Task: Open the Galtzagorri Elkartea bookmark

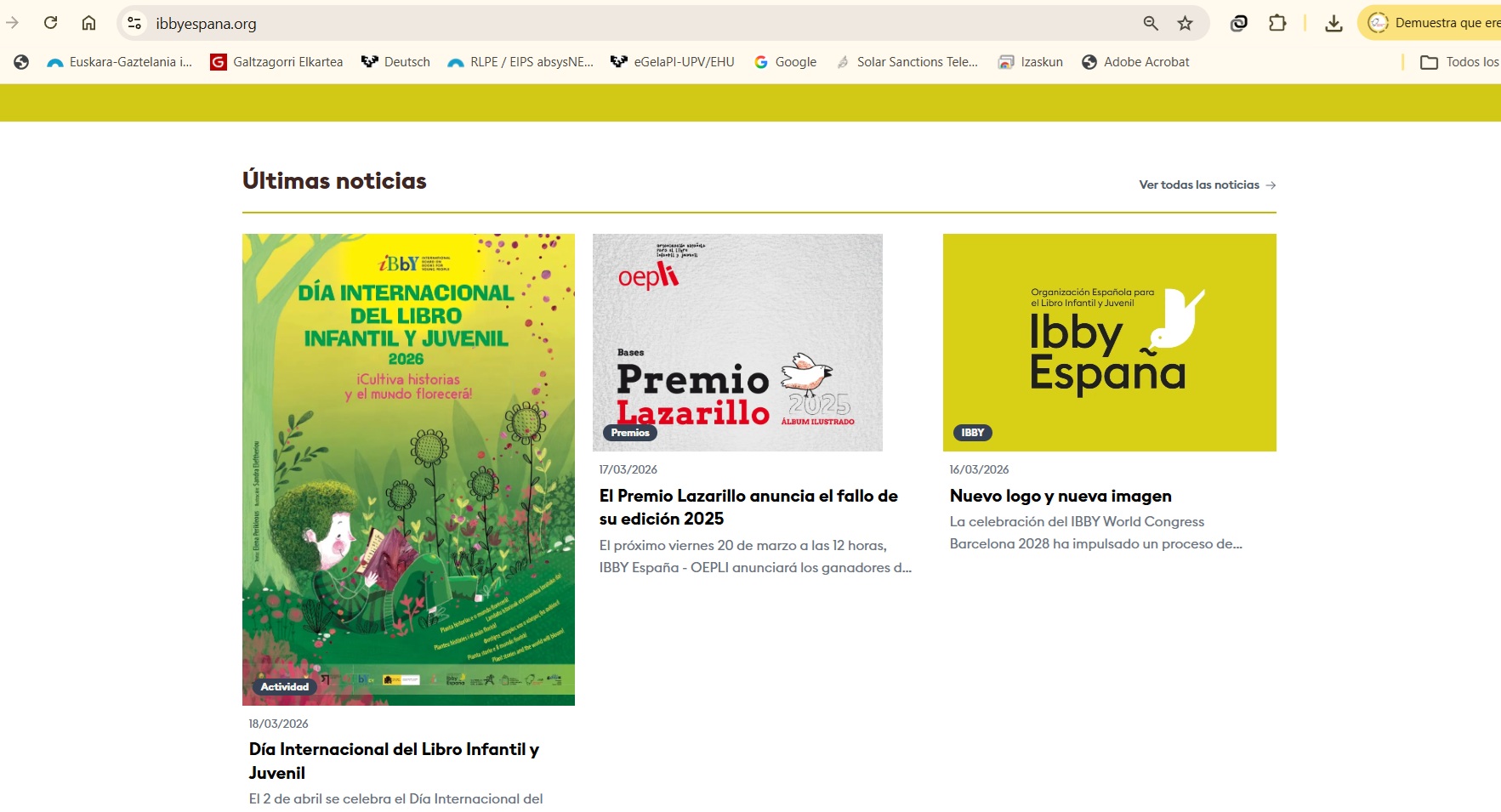Action: [276, 62]
